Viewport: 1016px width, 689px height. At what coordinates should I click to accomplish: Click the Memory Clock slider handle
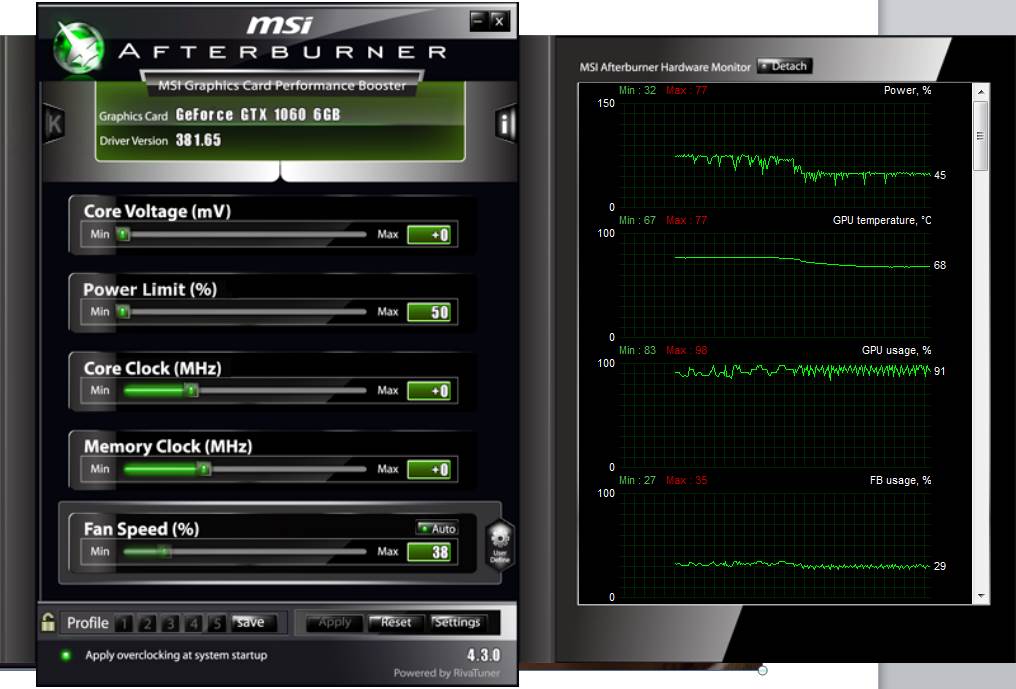204,469
